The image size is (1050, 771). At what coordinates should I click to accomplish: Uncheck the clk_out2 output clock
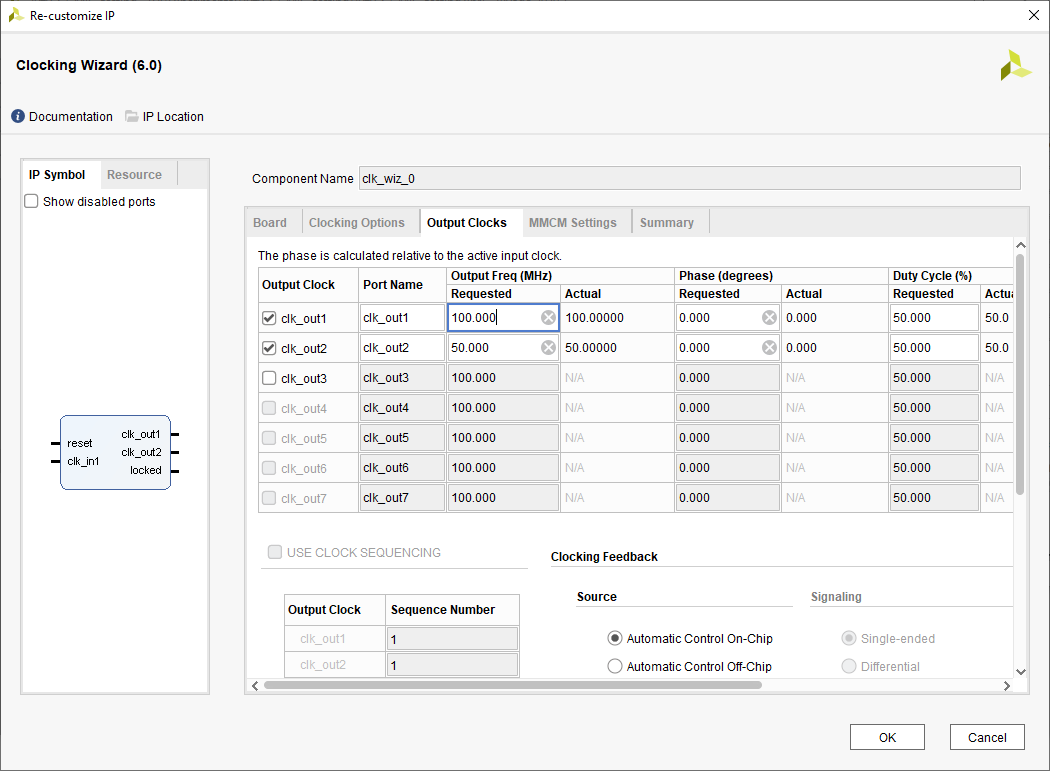coord(269,348)
